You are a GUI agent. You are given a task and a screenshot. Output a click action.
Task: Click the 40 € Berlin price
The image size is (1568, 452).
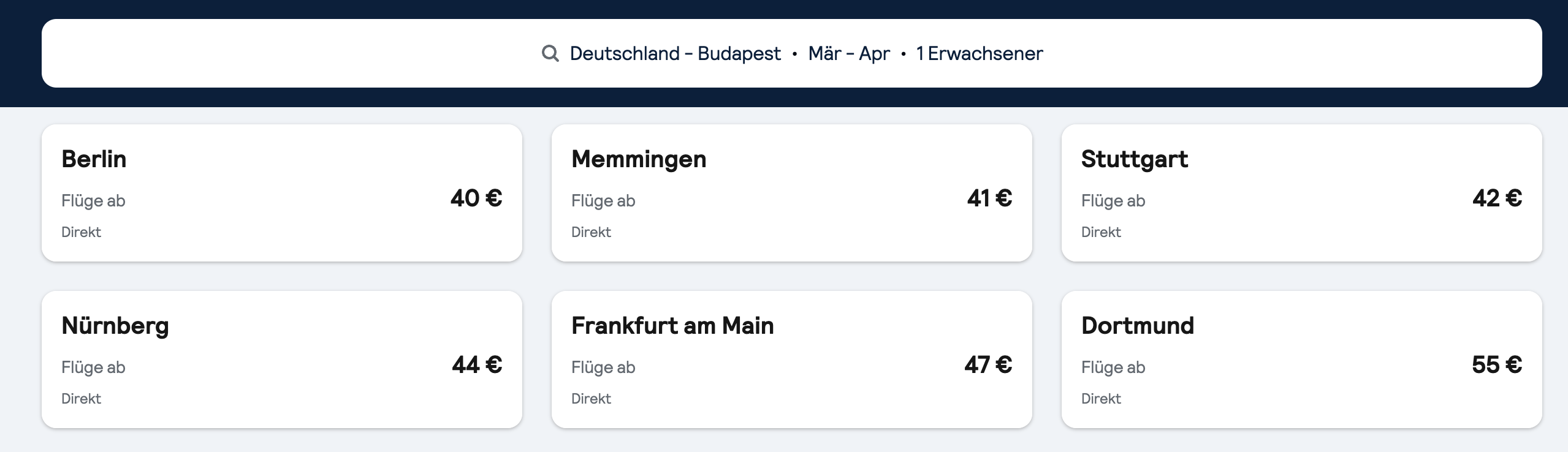coord(476,198)
